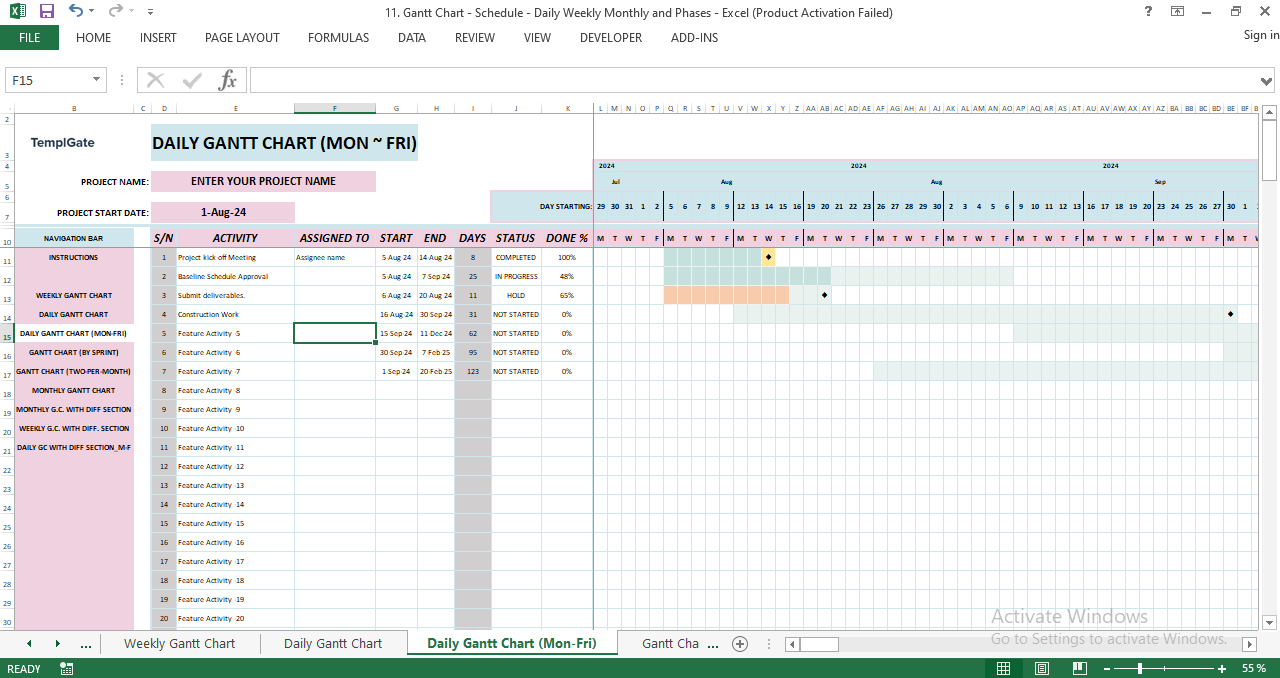Image resolution: width=1280 pixels, height=678 pixels.
Task: Click inside the Name Box showing F15
Action: [48, 80]
